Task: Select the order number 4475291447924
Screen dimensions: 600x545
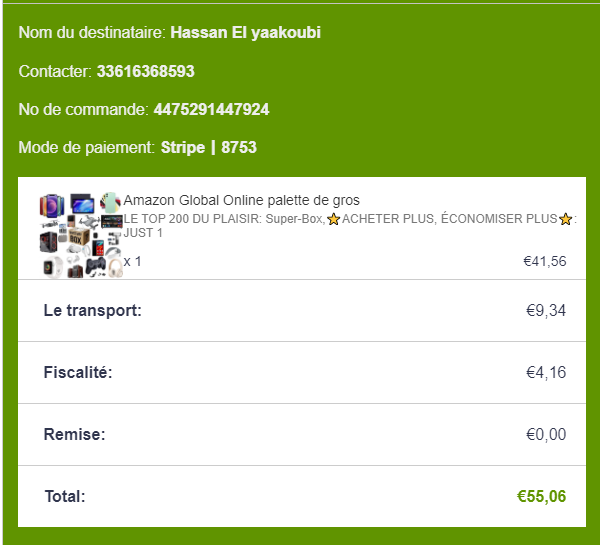Action: point(211,110)
